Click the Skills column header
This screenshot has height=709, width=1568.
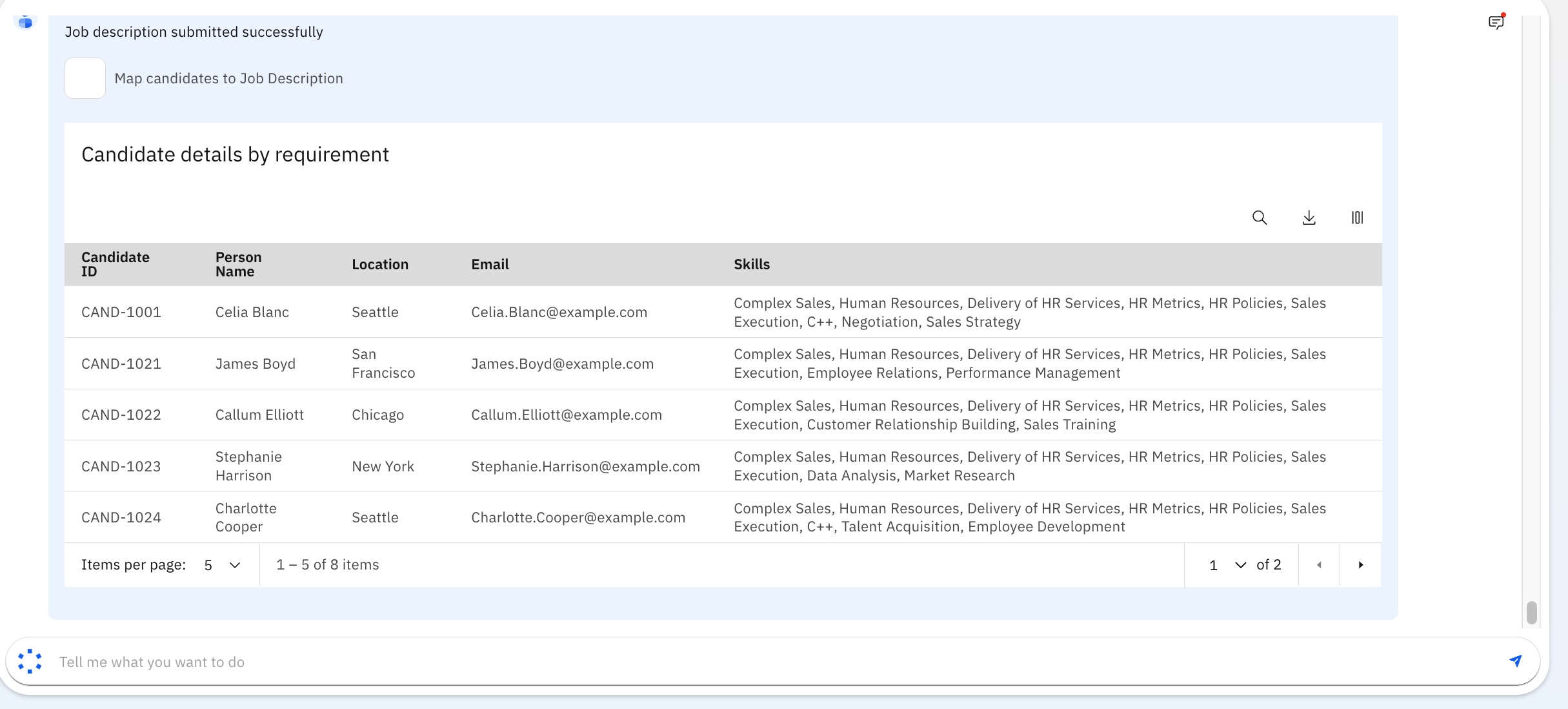click(x=751, y=264)
